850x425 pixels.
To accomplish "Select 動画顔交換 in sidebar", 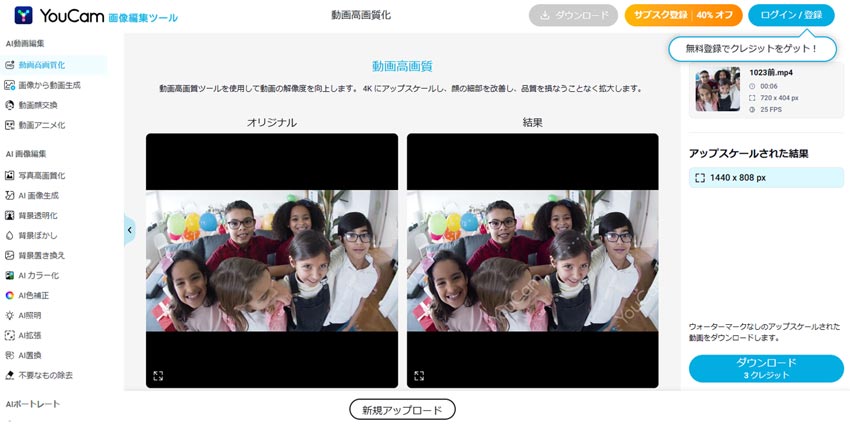I will pos(38,105).
